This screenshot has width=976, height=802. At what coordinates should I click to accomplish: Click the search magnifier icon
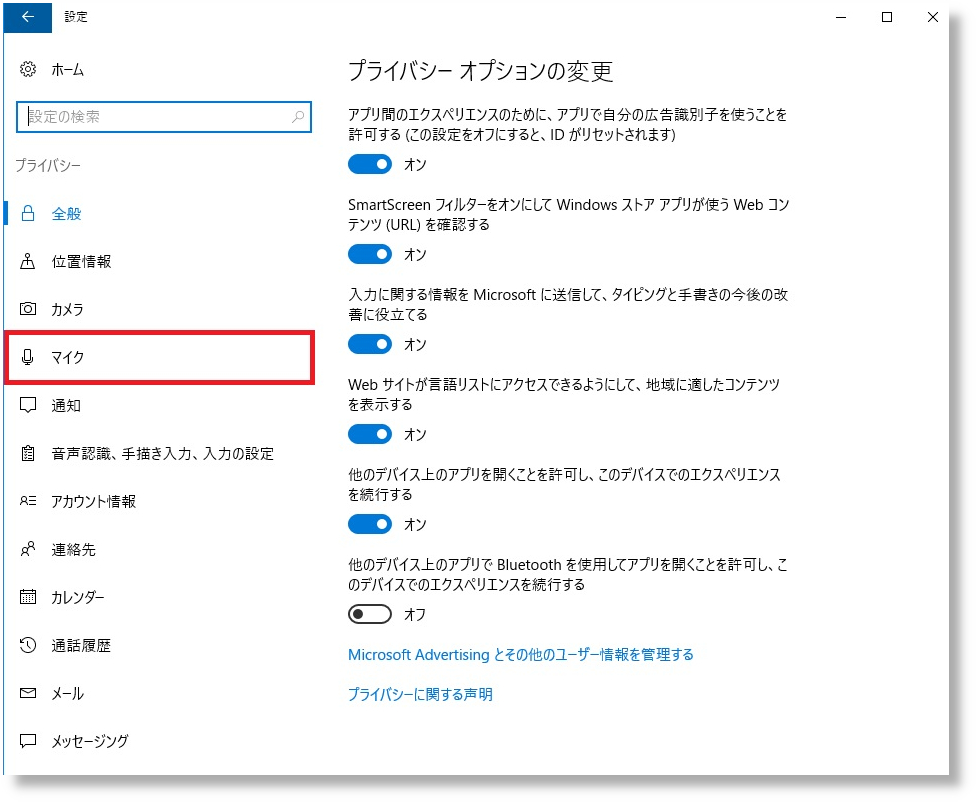(298, 117)
